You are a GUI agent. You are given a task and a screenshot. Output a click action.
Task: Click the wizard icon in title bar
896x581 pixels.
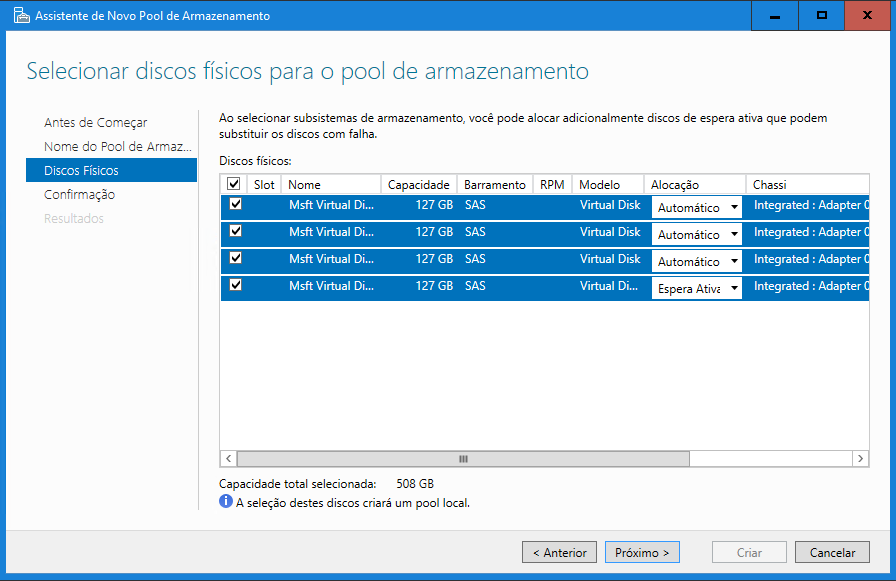(x=19, y=16)
